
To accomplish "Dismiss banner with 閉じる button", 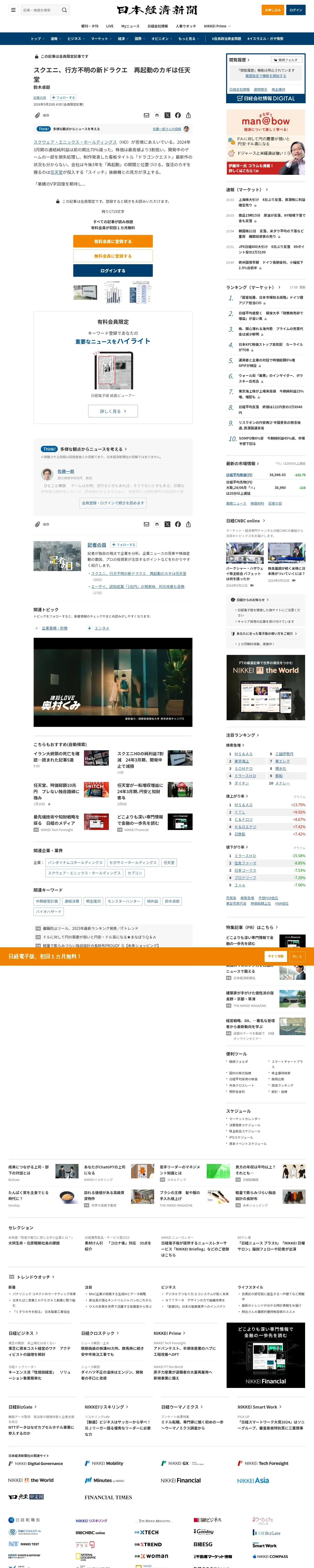I will [x=297, y=956].
